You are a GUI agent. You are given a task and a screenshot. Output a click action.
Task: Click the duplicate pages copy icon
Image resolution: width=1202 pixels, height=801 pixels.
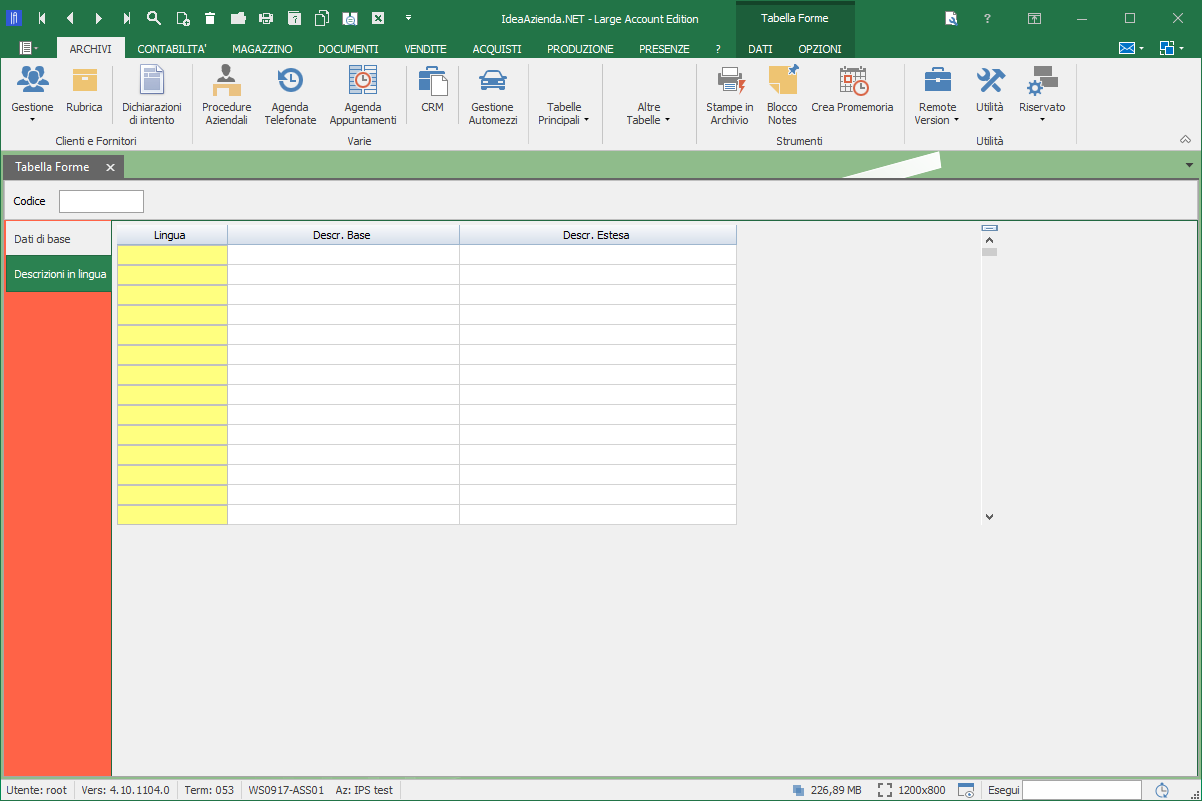point(322,18)
